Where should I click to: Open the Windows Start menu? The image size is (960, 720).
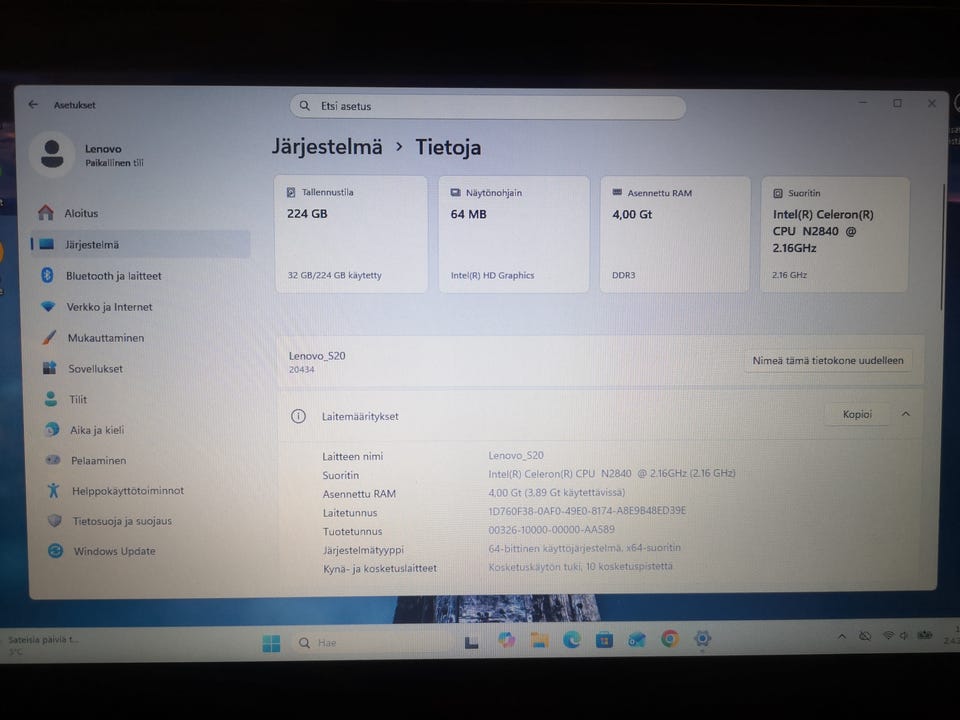click(271, 643)
